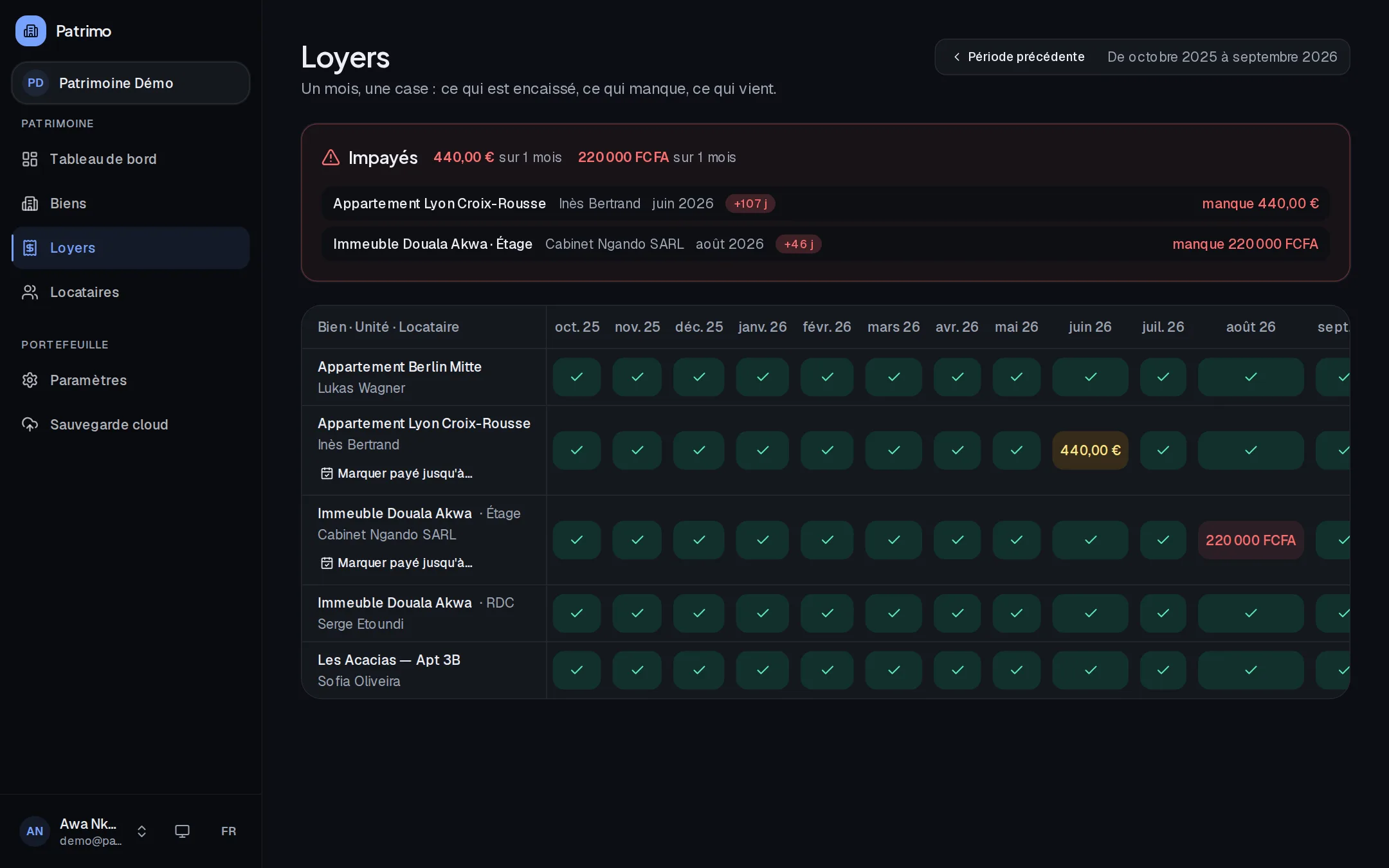Open Paramètres gear icon
Viewport: 1389px width, 868px height.
(x=30, y=380)
